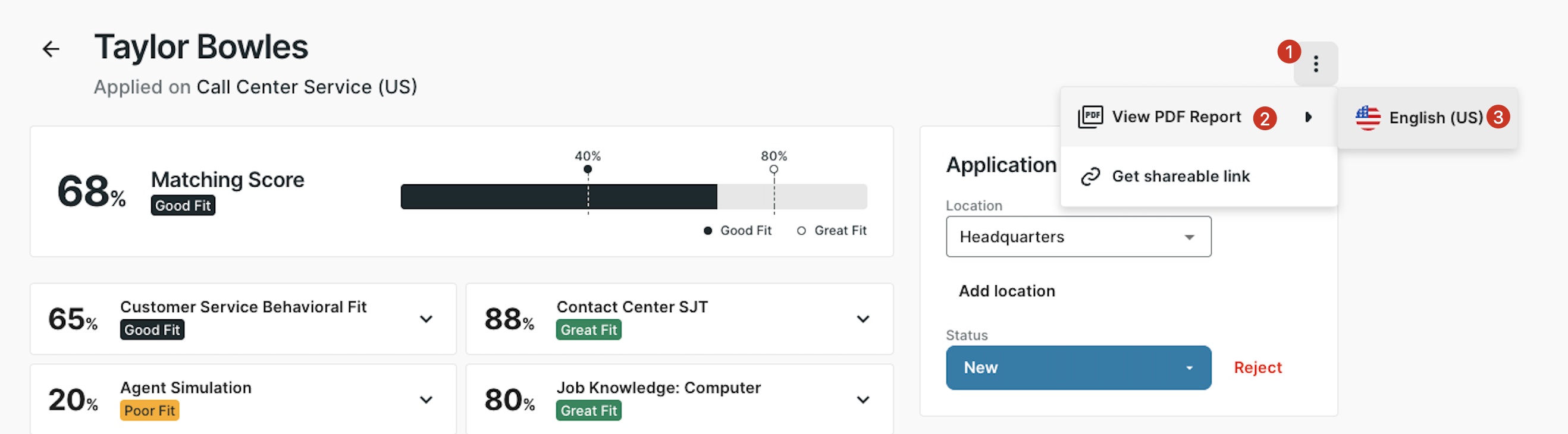
Task: Click the Reject link
Action: click(x=1257, y=367)
